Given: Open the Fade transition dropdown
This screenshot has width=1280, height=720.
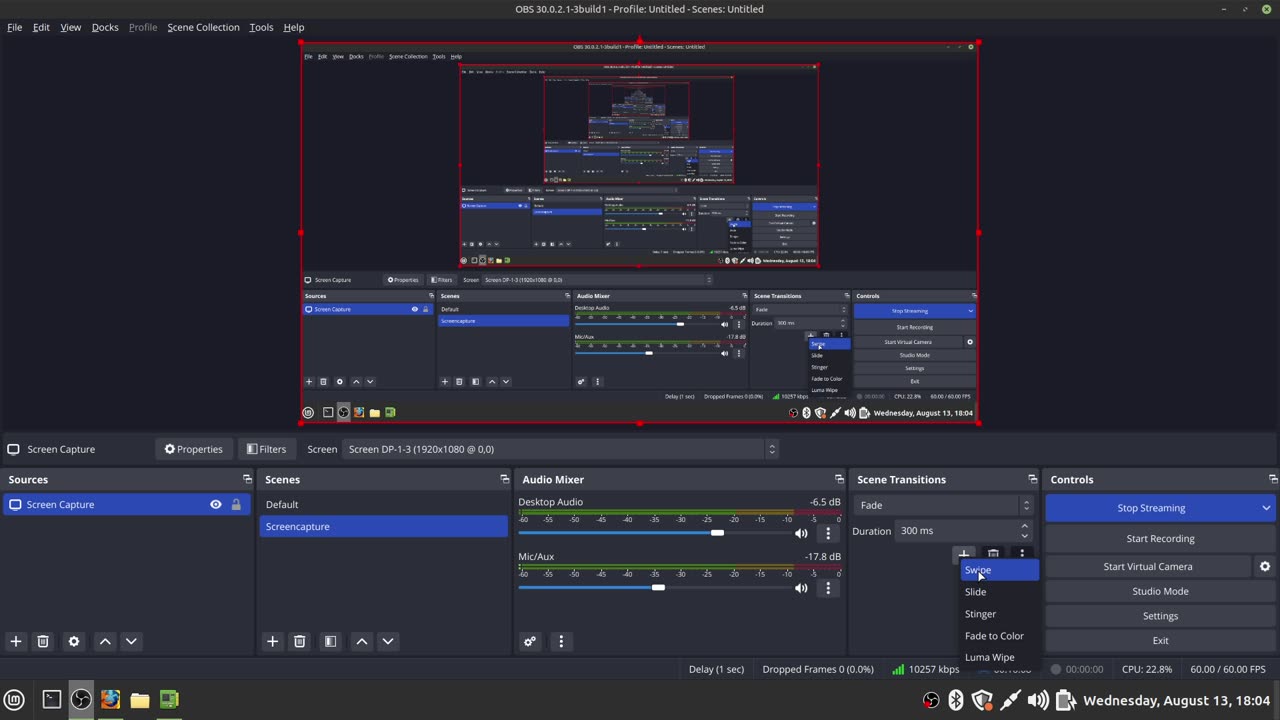Looking at the screenshot, I should tap(944, 505).
